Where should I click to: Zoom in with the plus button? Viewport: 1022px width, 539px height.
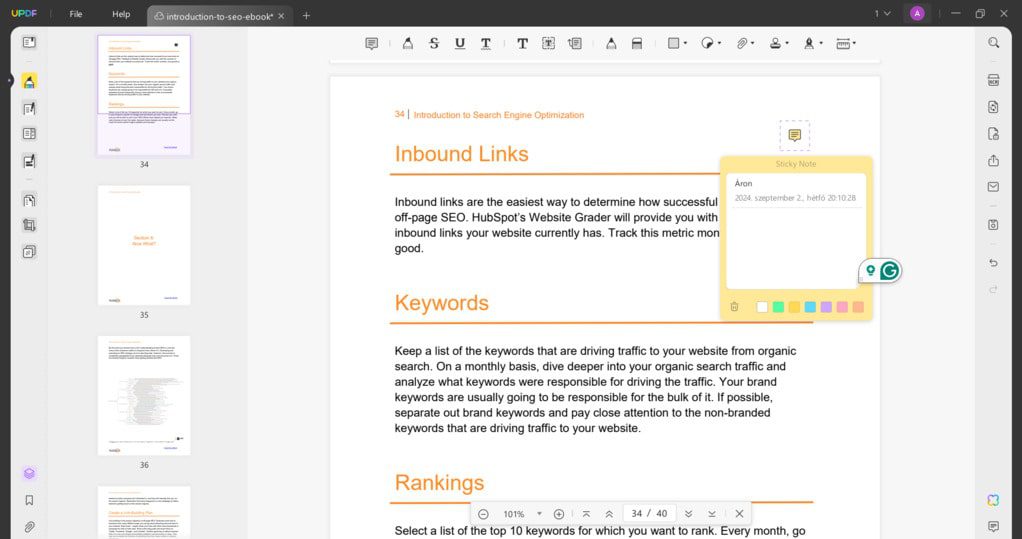point(559,514)
